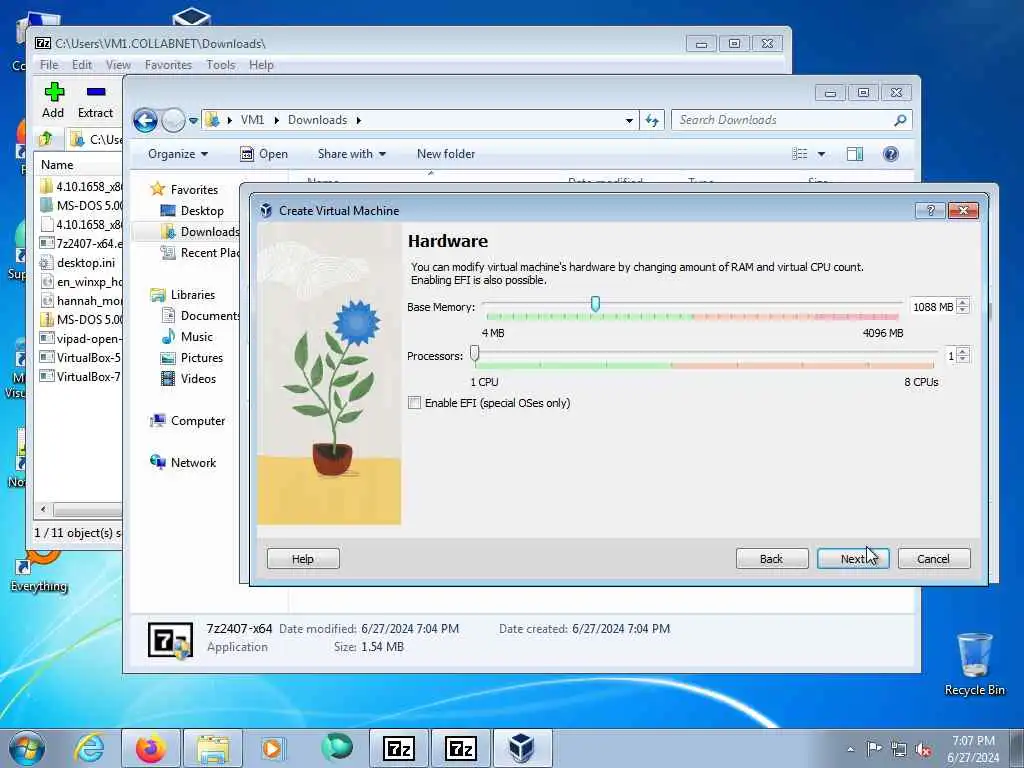Select Downloads under Favorites
Screen dimensions: 1024x768
(201, 232)
